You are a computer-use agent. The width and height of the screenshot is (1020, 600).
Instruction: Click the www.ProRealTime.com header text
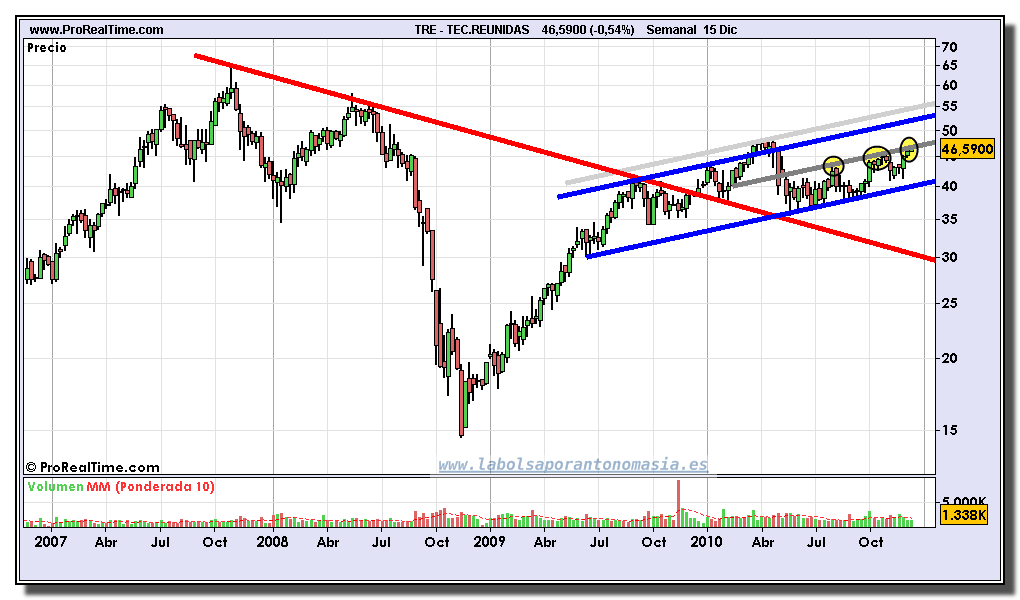96,30
